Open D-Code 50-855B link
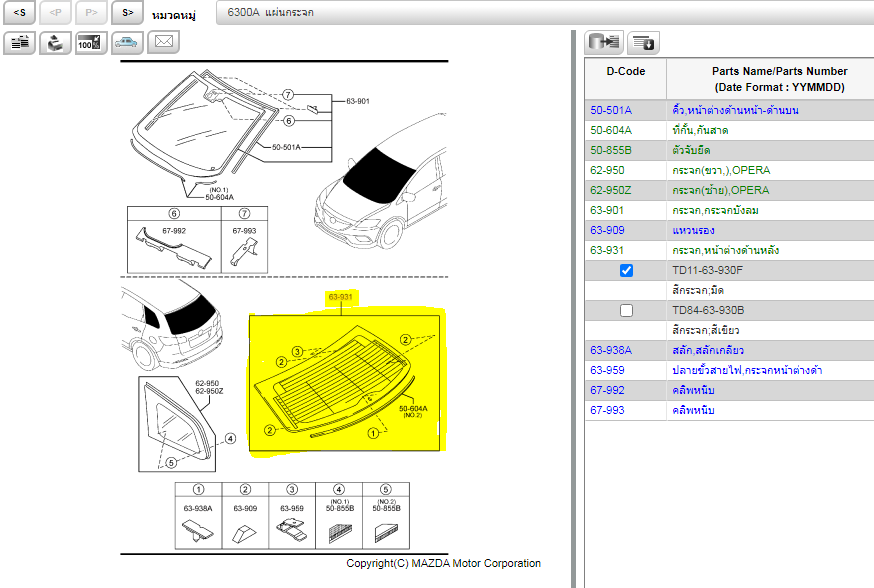 [x=611, y=150]
